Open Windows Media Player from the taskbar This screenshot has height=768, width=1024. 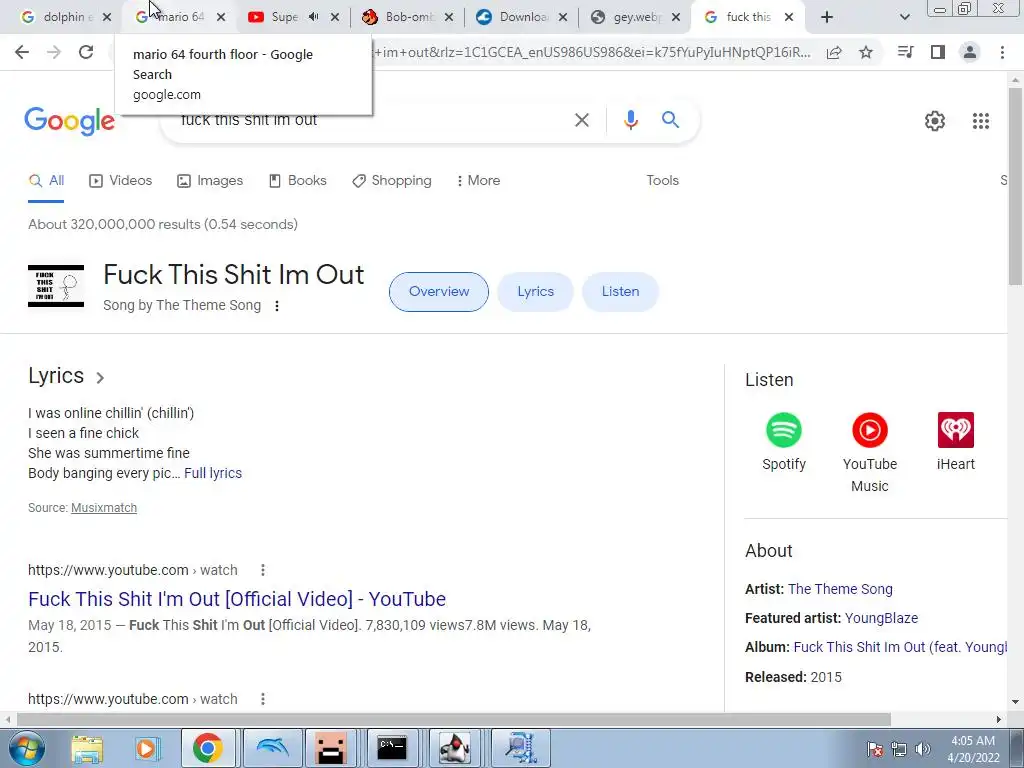147,748
